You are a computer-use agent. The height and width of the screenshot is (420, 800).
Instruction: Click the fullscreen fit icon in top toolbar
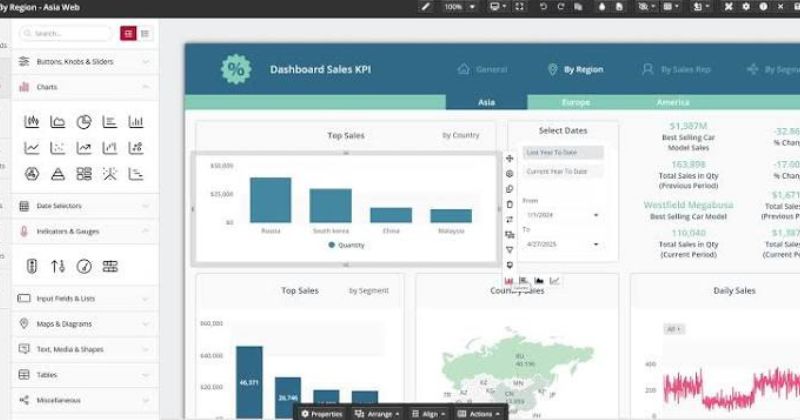[x=519, y=7]
